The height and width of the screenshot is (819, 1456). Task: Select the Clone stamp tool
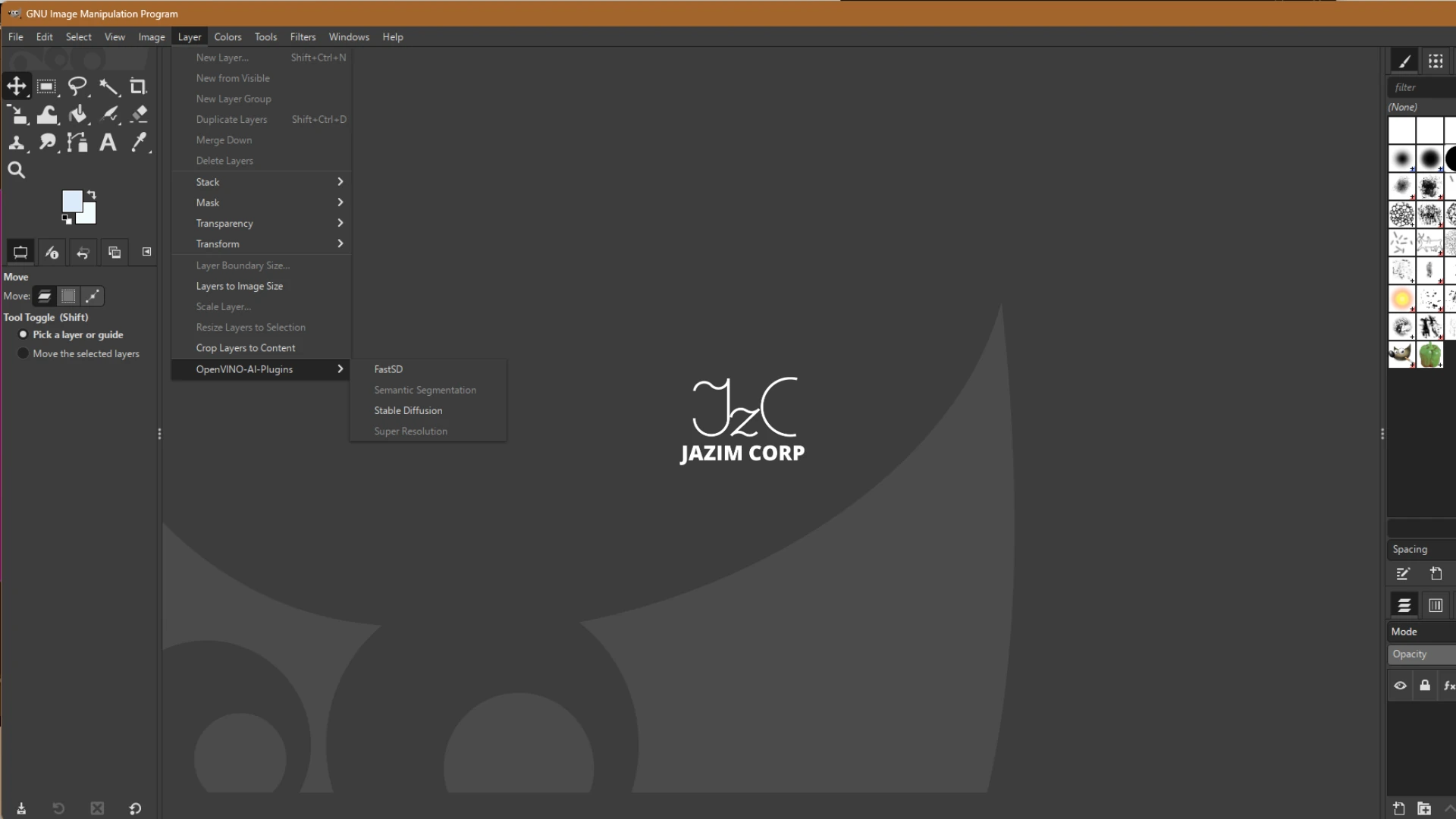pos(16,143)
